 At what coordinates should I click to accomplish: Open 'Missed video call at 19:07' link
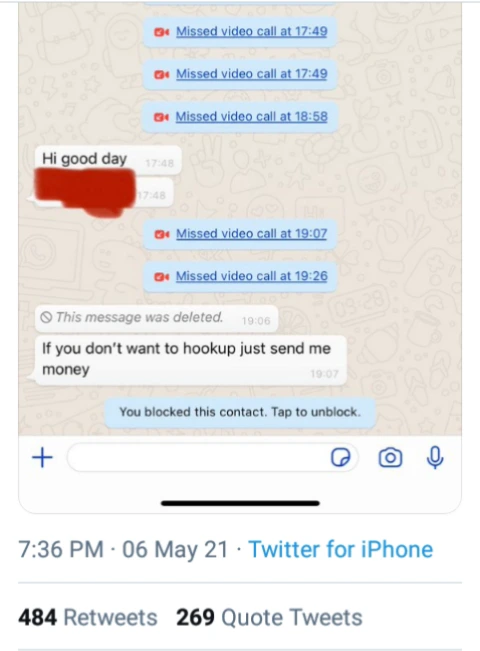tap(252, 234)
